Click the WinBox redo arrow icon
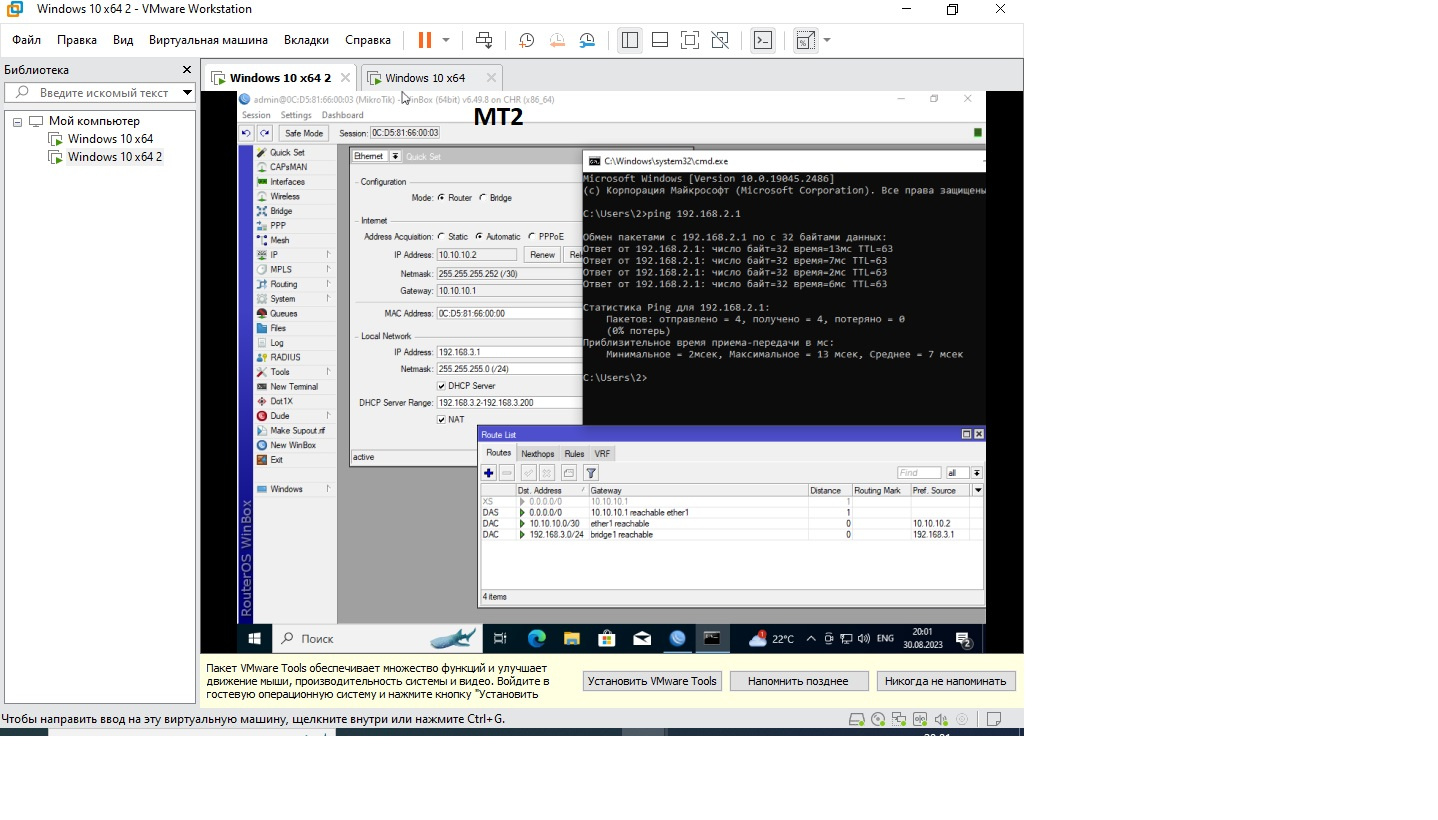 pyautogui.click(x=264, y=133)
